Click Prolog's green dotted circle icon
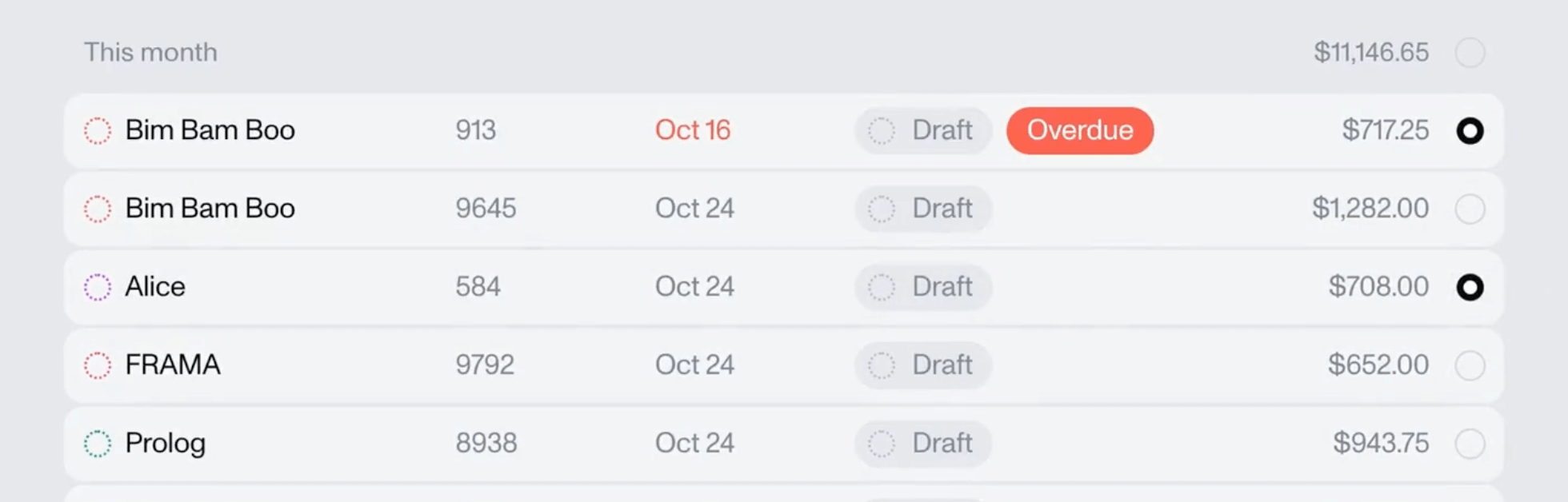 click(x=98, y=444)
